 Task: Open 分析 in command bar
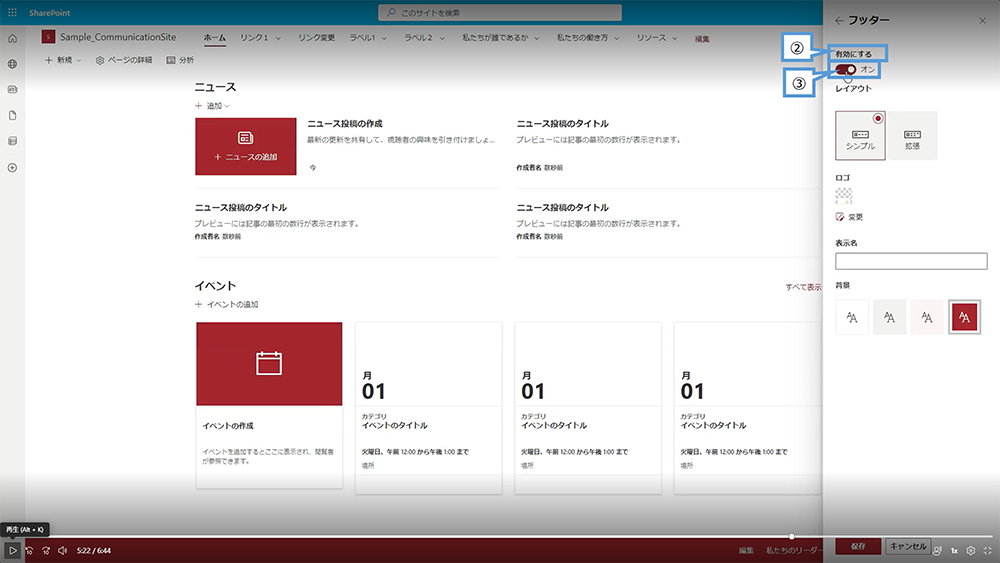[x=180, y=60]
